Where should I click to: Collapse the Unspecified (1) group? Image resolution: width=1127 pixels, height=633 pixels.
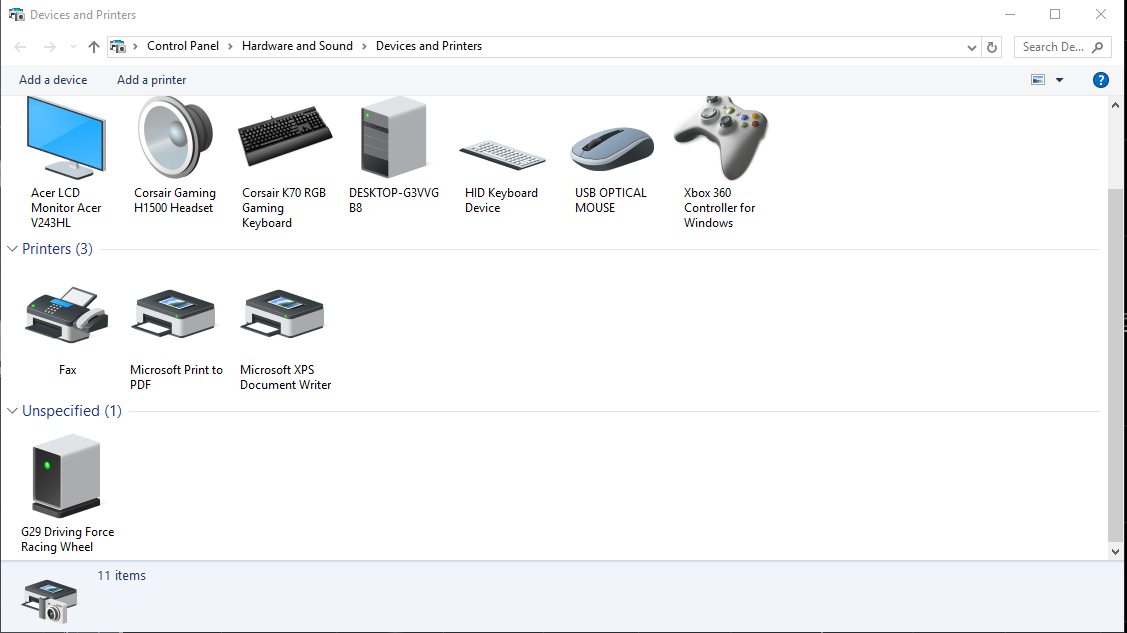(x=12, y=411)
